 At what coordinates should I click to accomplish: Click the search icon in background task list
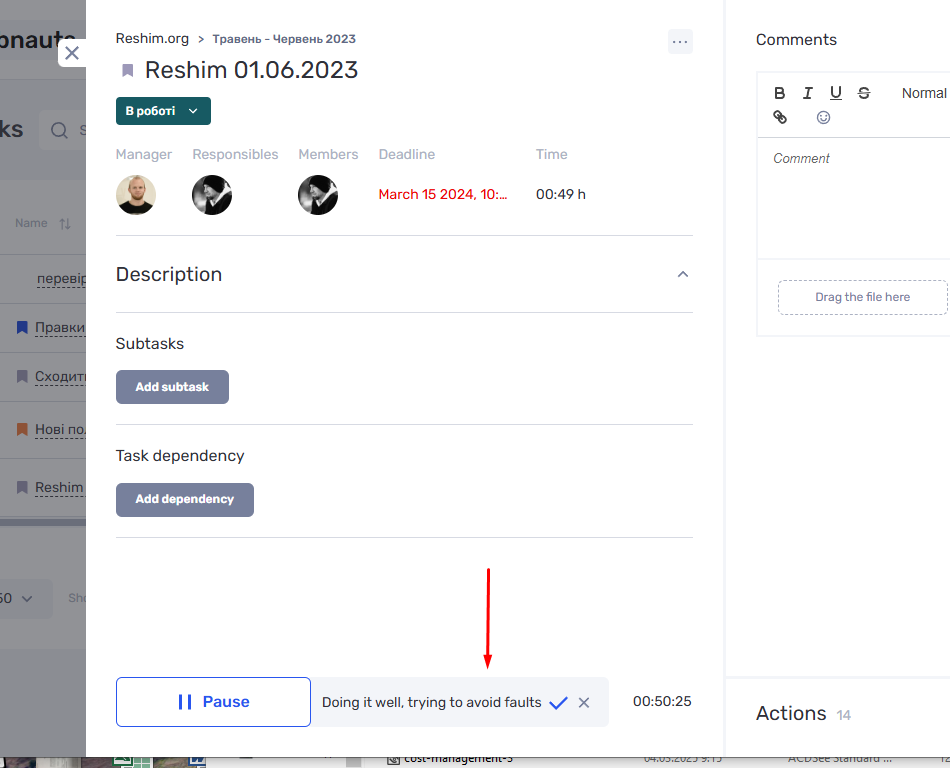(59, 130)
